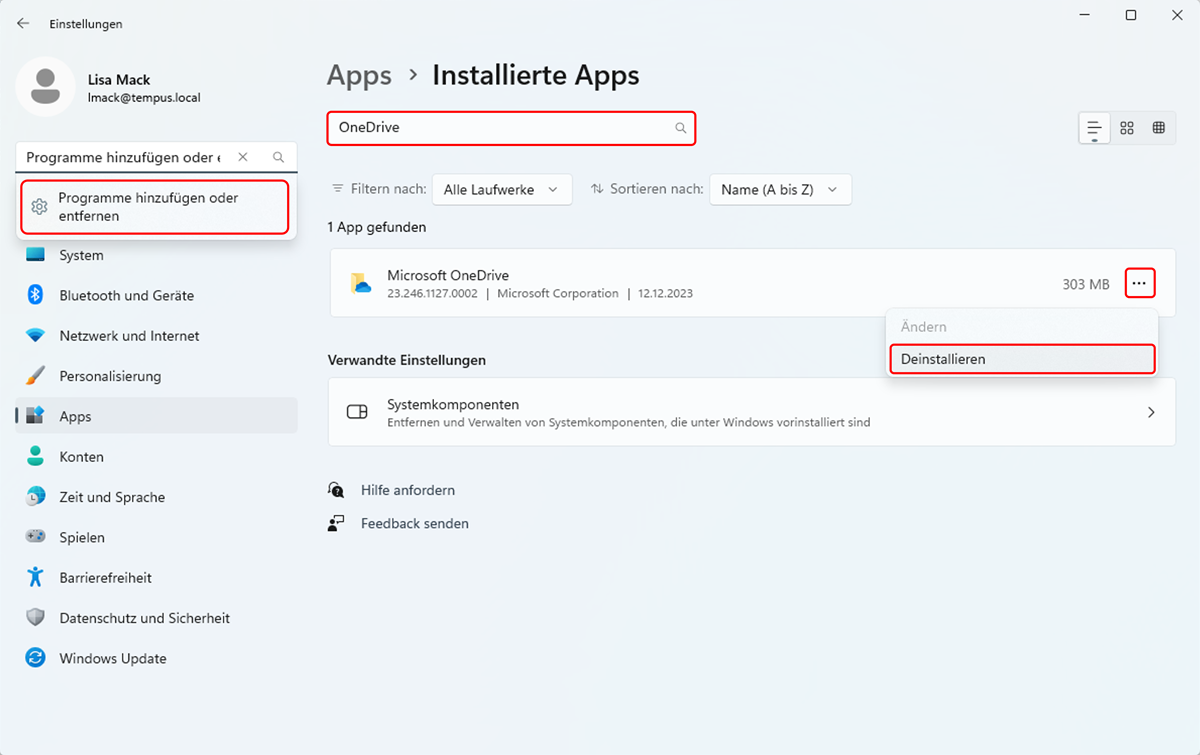Click version number 23.246.1127.0002
The image size is (1200, 755).
pos(433,294)
